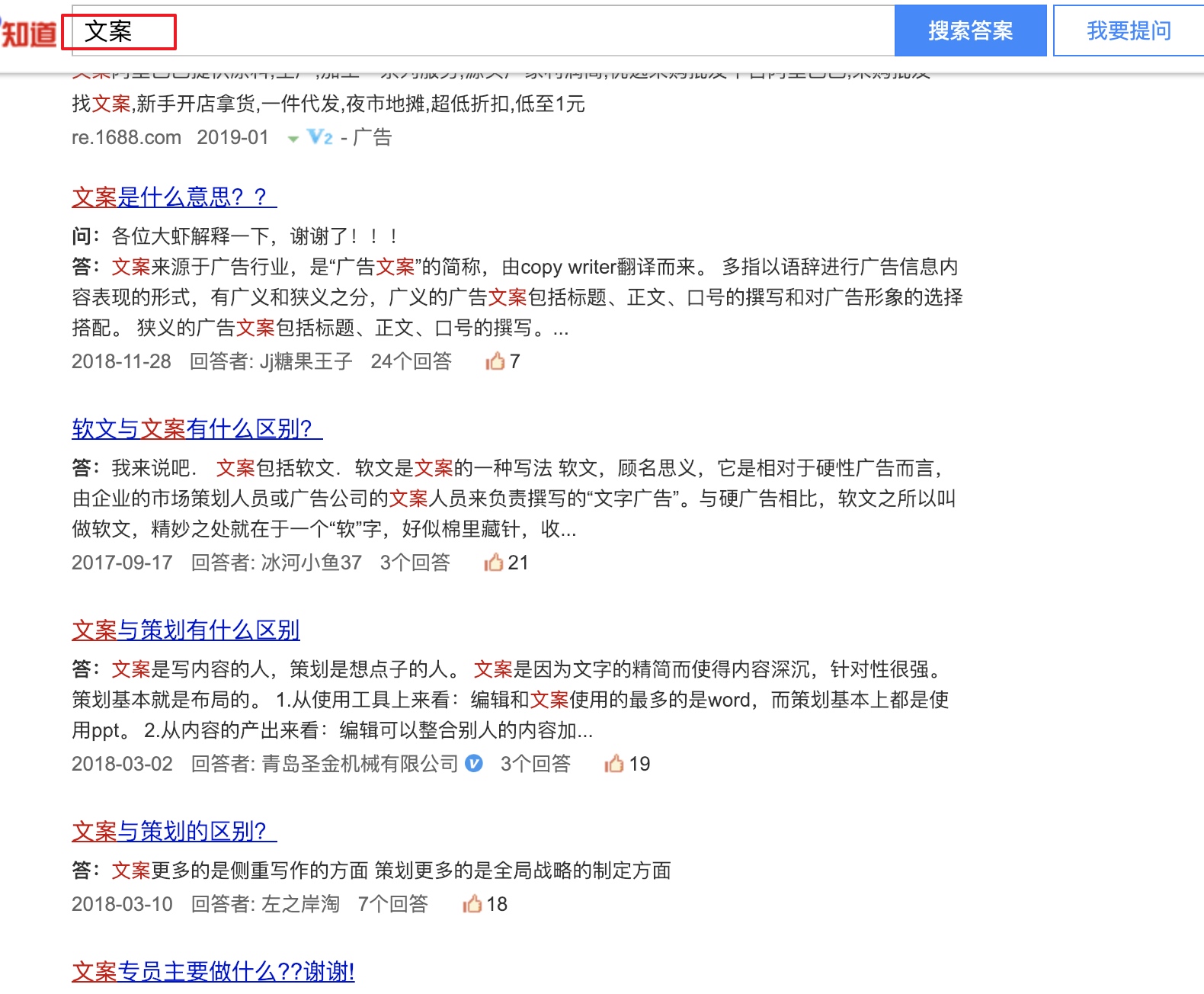The width and height of the screenshot is (1204, 994).
Task: Click thumbs-up icon with 7 likes
Action: click(x=495, y=361)
